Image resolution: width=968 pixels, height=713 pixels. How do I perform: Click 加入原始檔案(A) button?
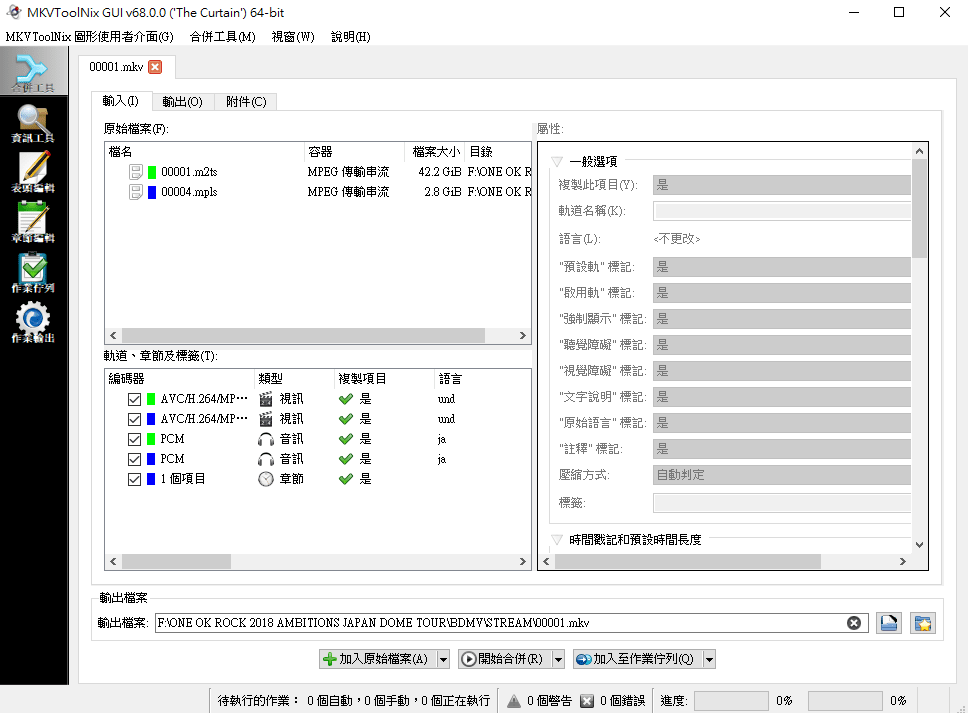click(378, 659)
